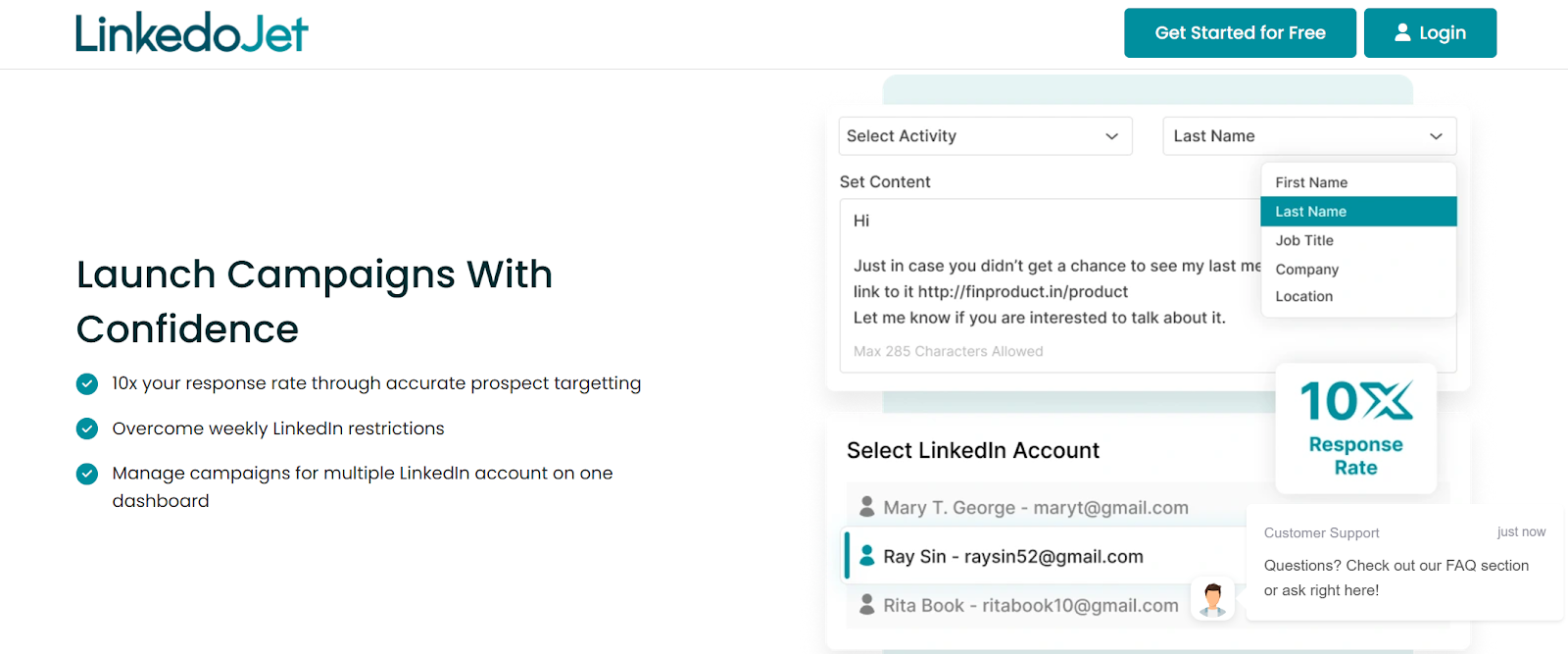Click checkmark beside response rate bullet

[x=87, y=383]
